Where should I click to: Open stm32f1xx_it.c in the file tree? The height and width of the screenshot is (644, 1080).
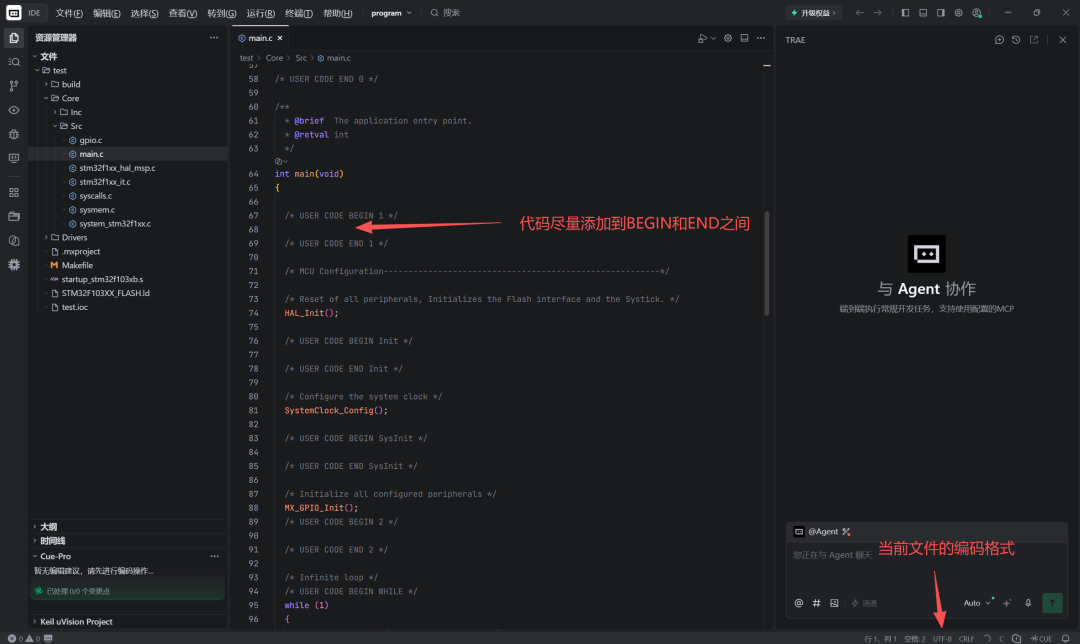tap(105, 182)
